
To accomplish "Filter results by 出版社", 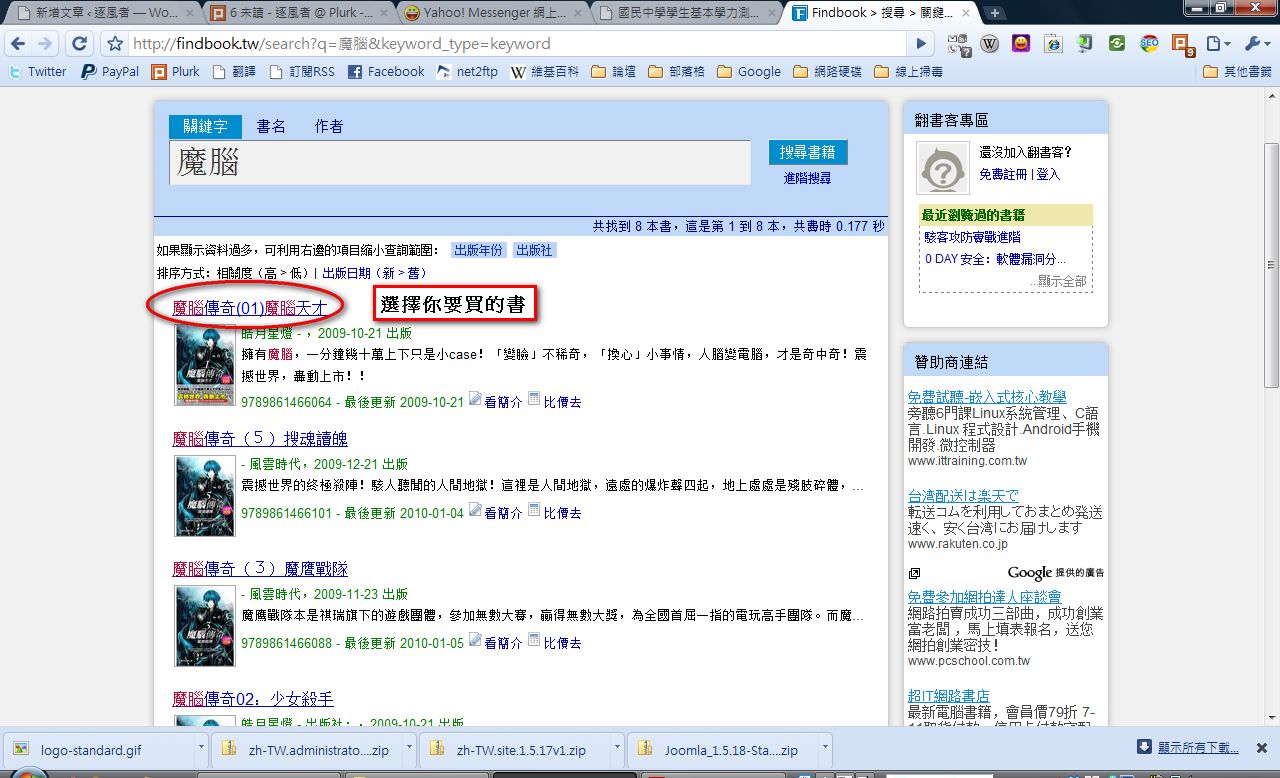I will coord(535,250).
